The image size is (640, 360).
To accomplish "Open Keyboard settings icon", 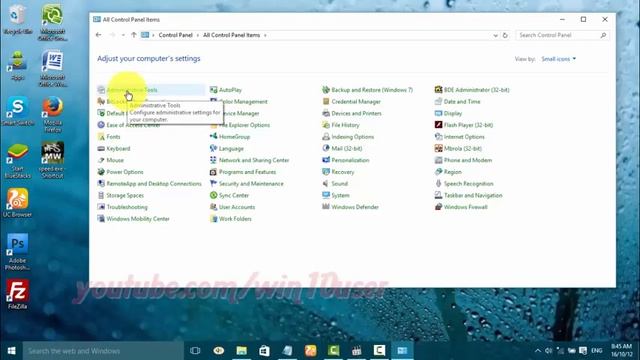I will click(x=101, y=149).
